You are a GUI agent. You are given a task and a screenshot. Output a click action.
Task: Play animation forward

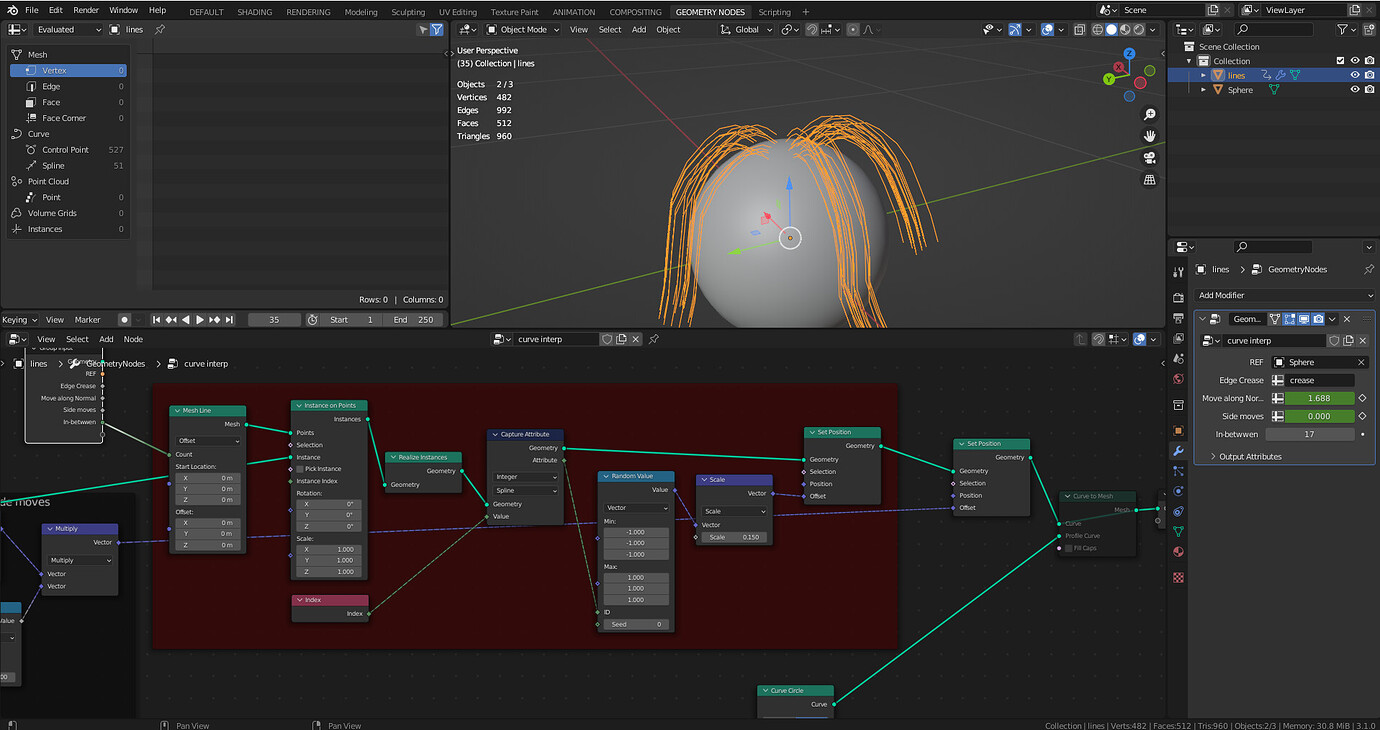tap(200, 320)
